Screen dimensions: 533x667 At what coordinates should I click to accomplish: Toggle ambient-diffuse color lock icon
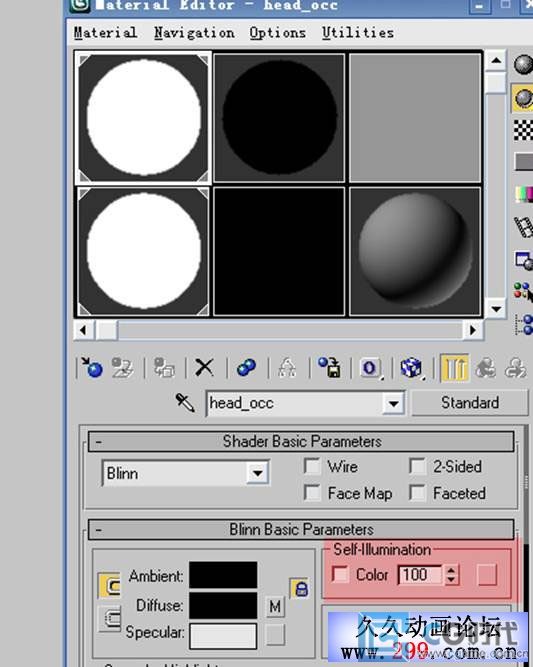point(300,589)
